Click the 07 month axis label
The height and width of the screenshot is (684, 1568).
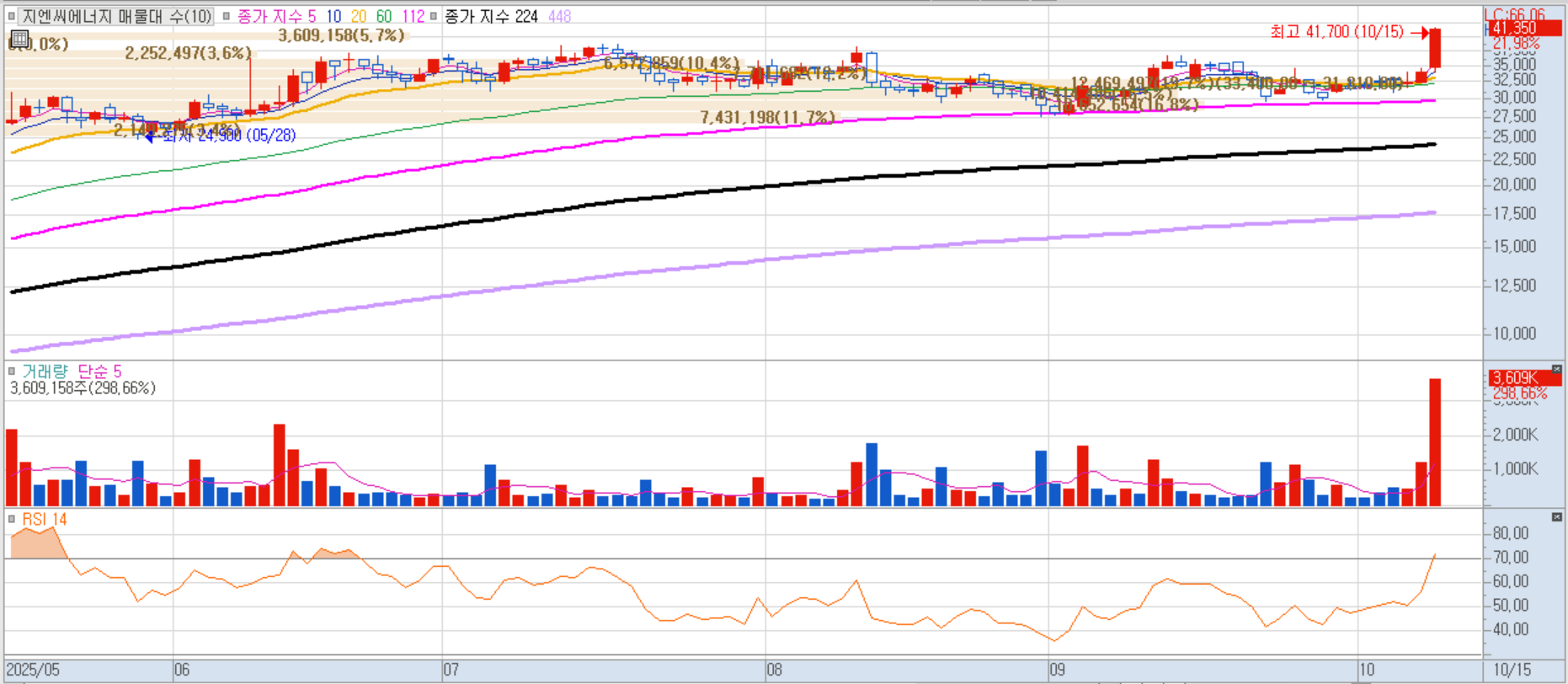pos(451,670)
